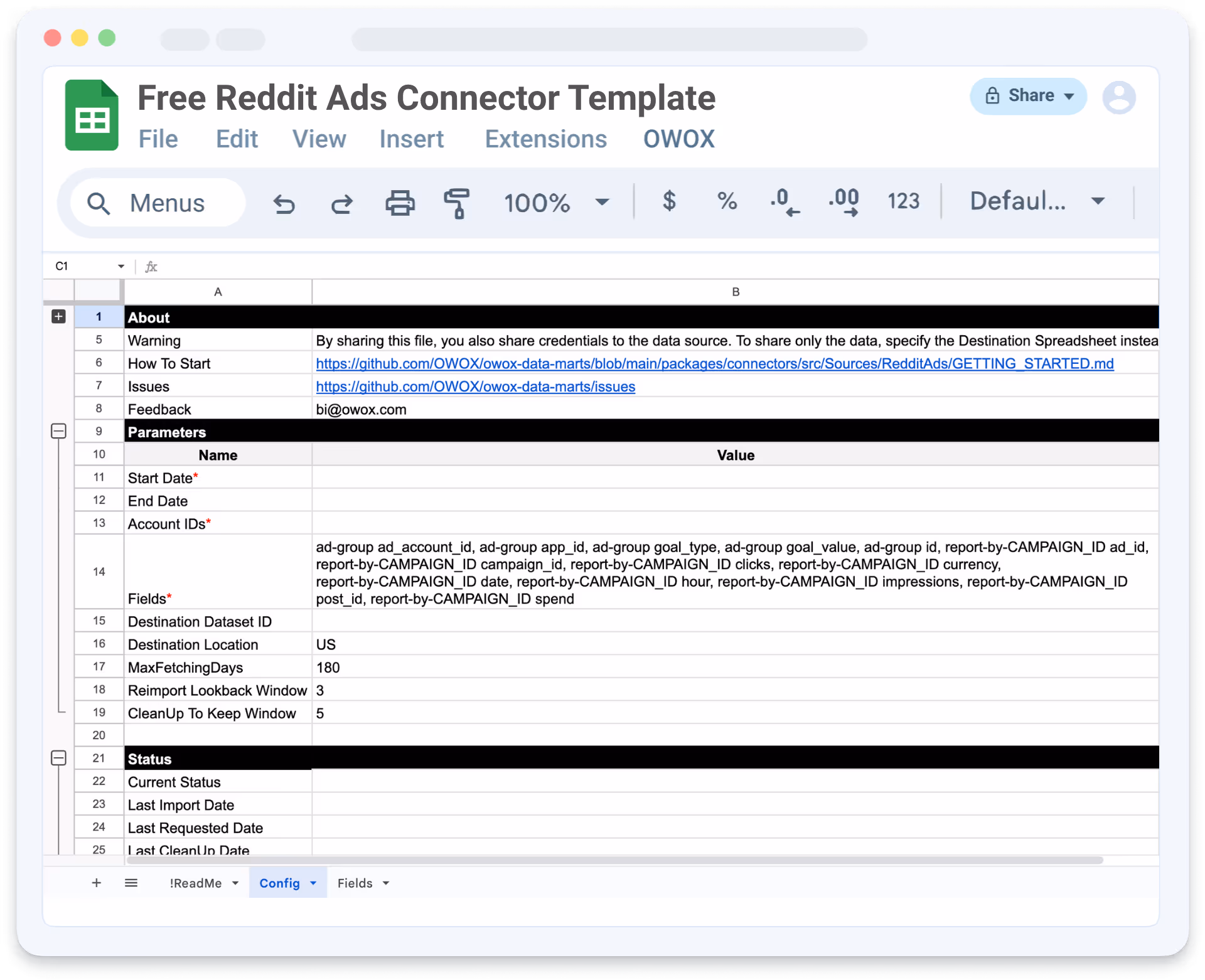
Task: Click the fx formula icon
Action: pos(151,267)
